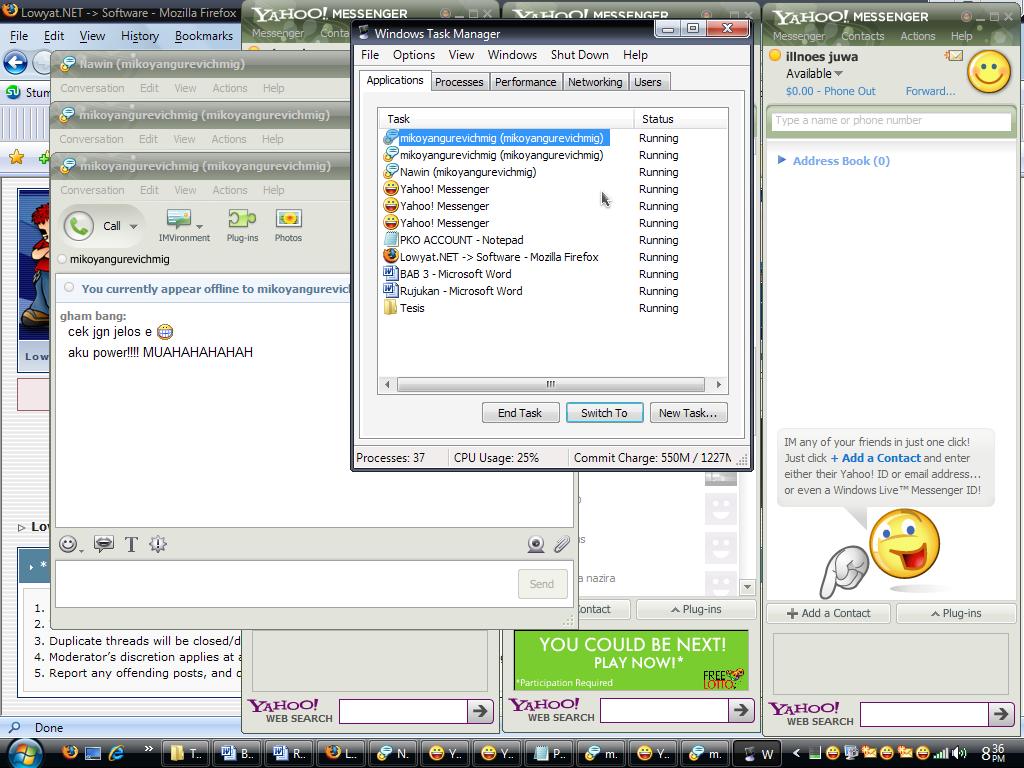1024x768 pixels.
Task: Open the IMVironment icon in chat window
Action: pyautogui.click(x=178, y=219)
